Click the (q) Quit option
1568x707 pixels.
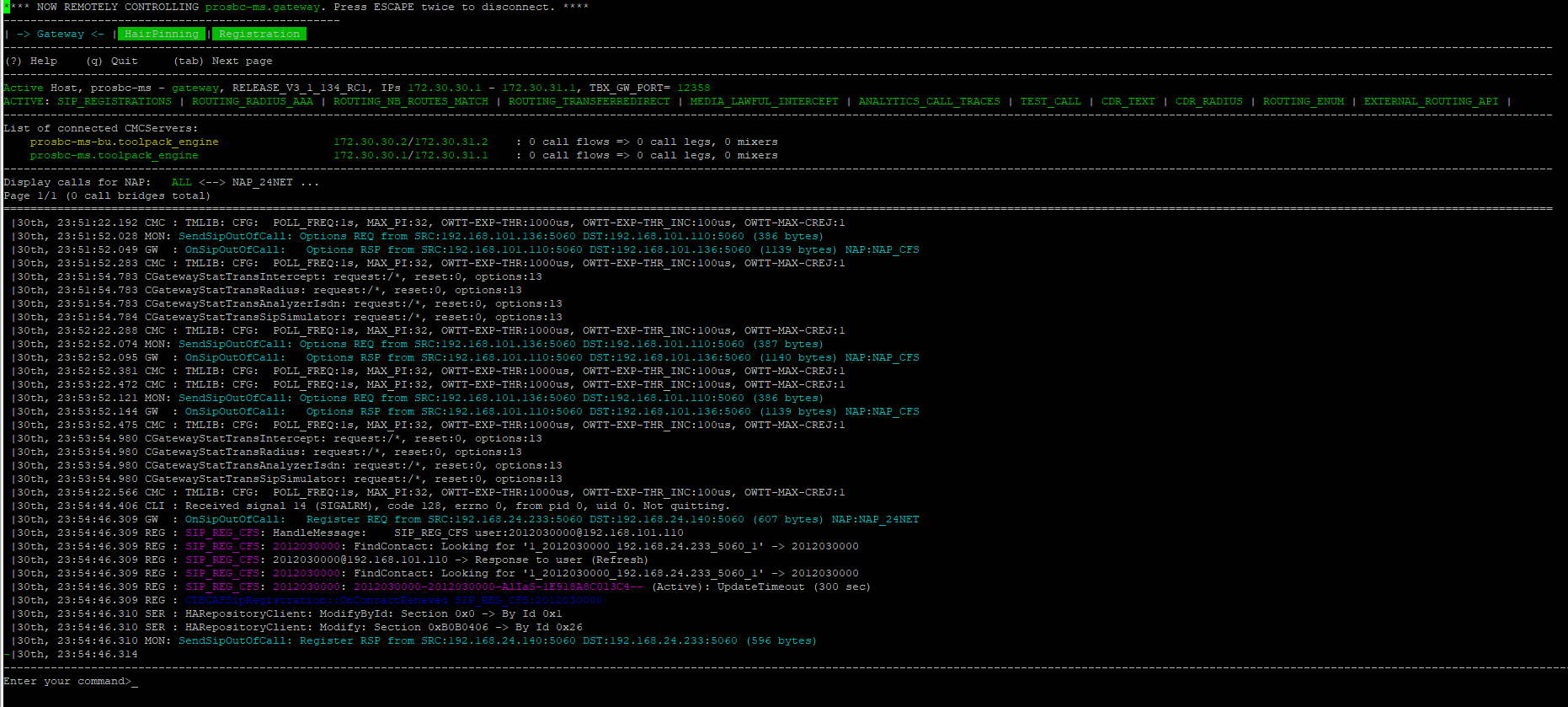point(111,61)
